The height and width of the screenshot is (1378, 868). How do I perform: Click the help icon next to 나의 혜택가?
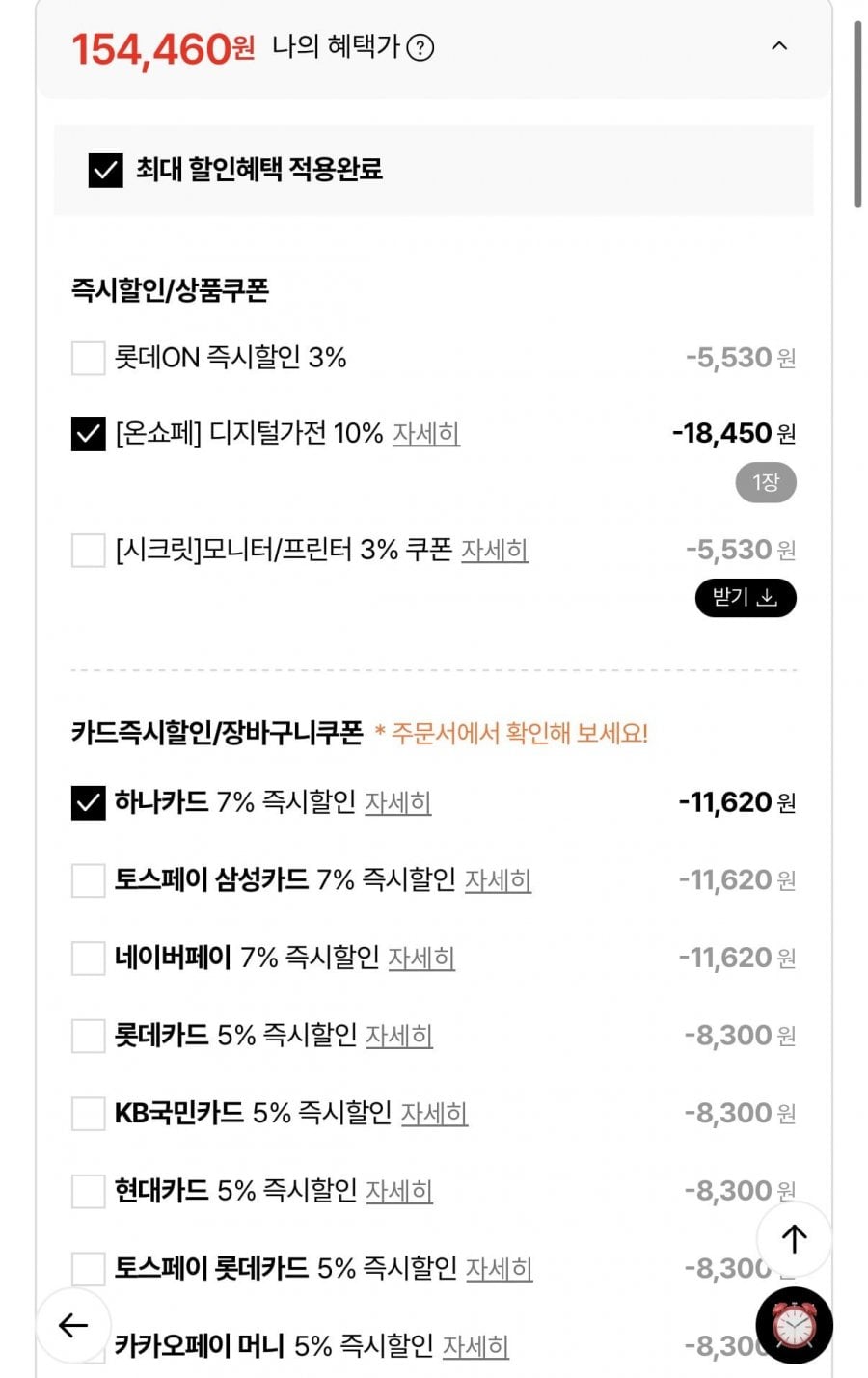(x=420, y=47)
